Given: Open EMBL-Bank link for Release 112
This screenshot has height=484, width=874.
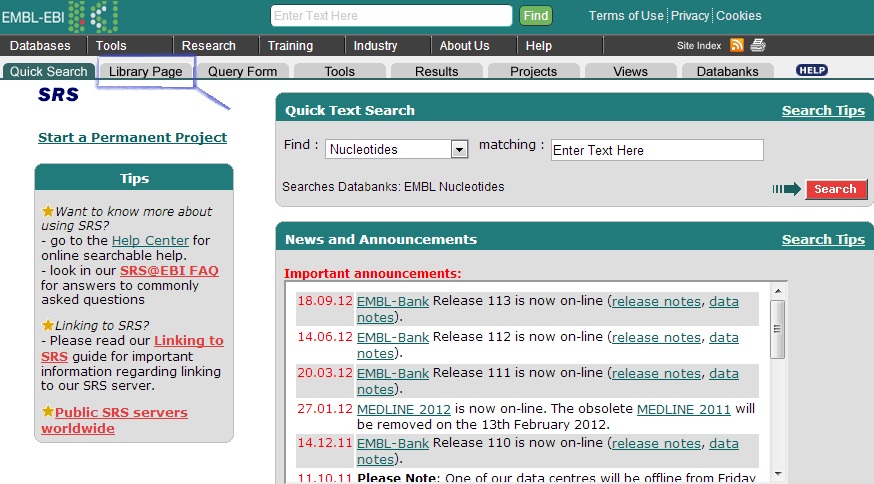Looking at the screenshot, I should [393, 337].
